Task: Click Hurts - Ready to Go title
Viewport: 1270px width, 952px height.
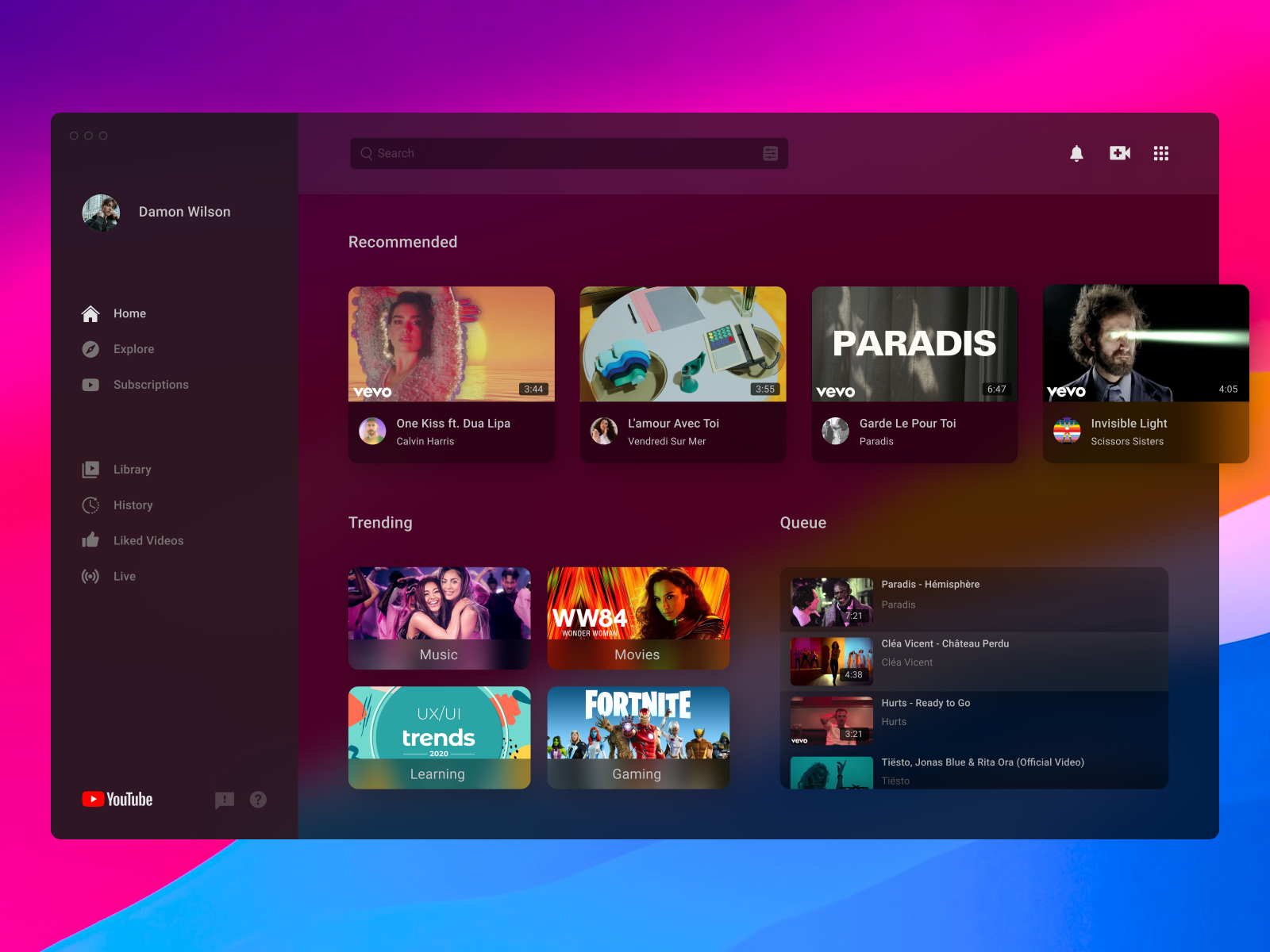Action: click(x=926, y=703)
